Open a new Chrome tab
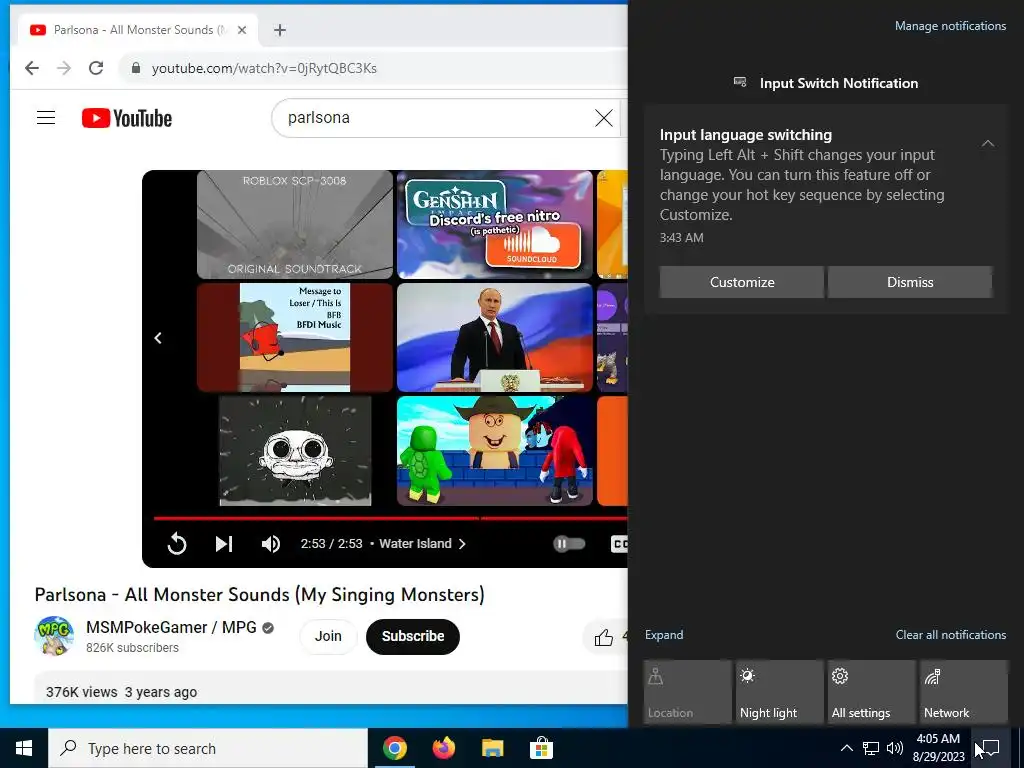 pos(280,30)
